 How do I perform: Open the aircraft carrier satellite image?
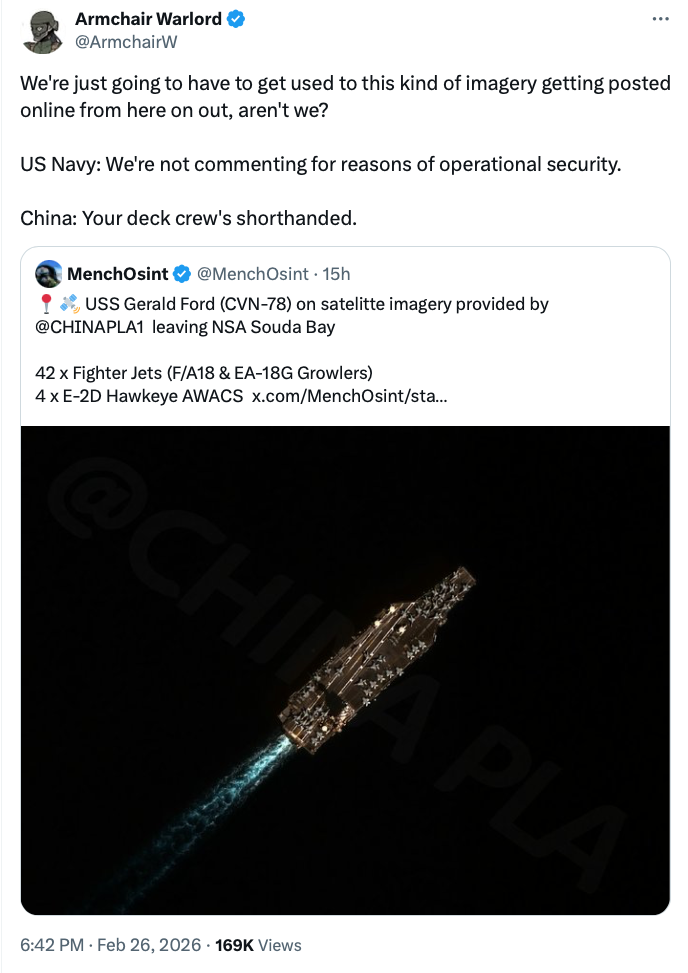click(345, 669)
